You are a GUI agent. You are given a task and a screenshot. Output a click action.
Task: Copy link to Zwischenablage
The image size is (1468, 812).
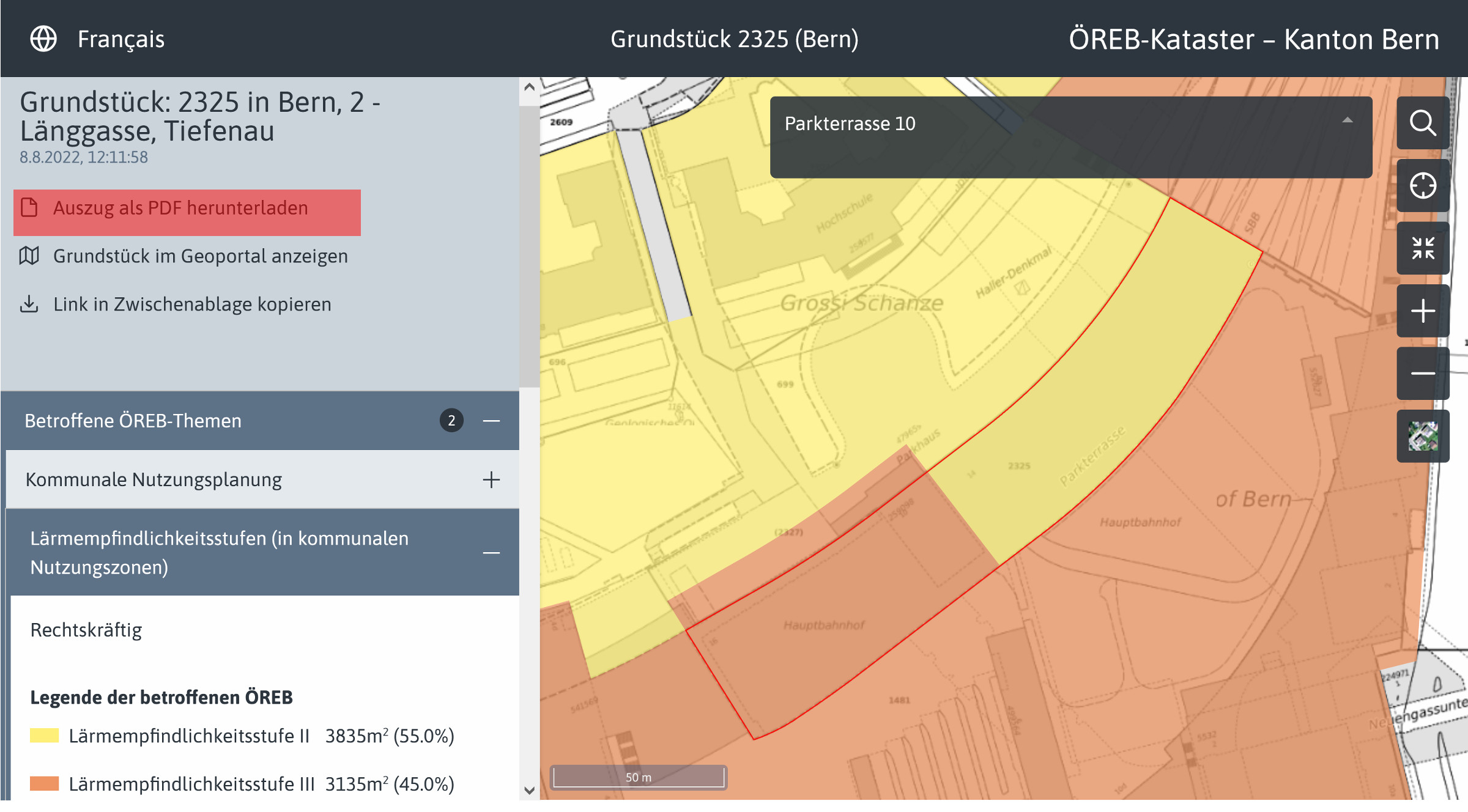pos(192,304)
